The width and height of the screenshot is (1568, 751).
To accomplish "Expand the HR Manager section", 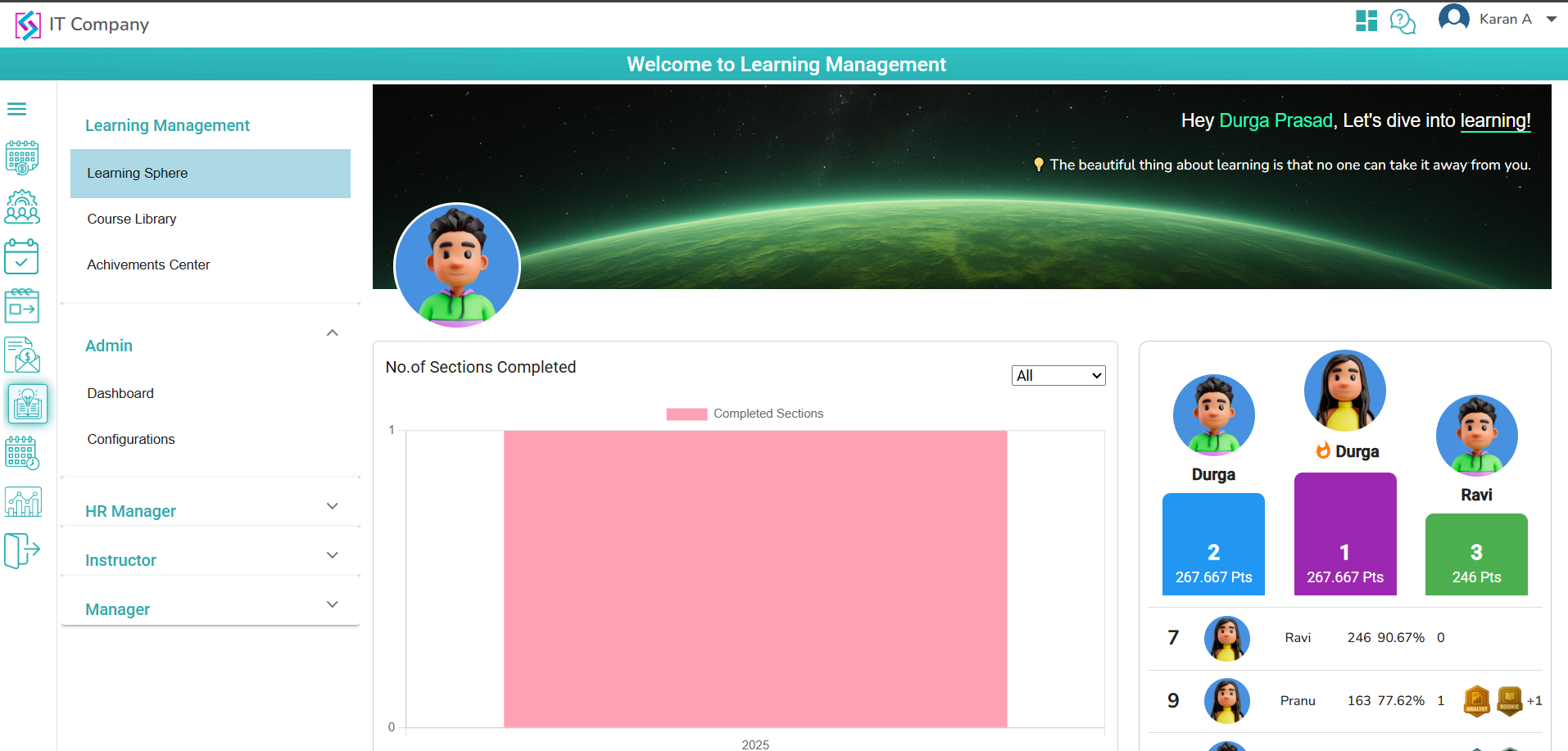I will 332,505.
